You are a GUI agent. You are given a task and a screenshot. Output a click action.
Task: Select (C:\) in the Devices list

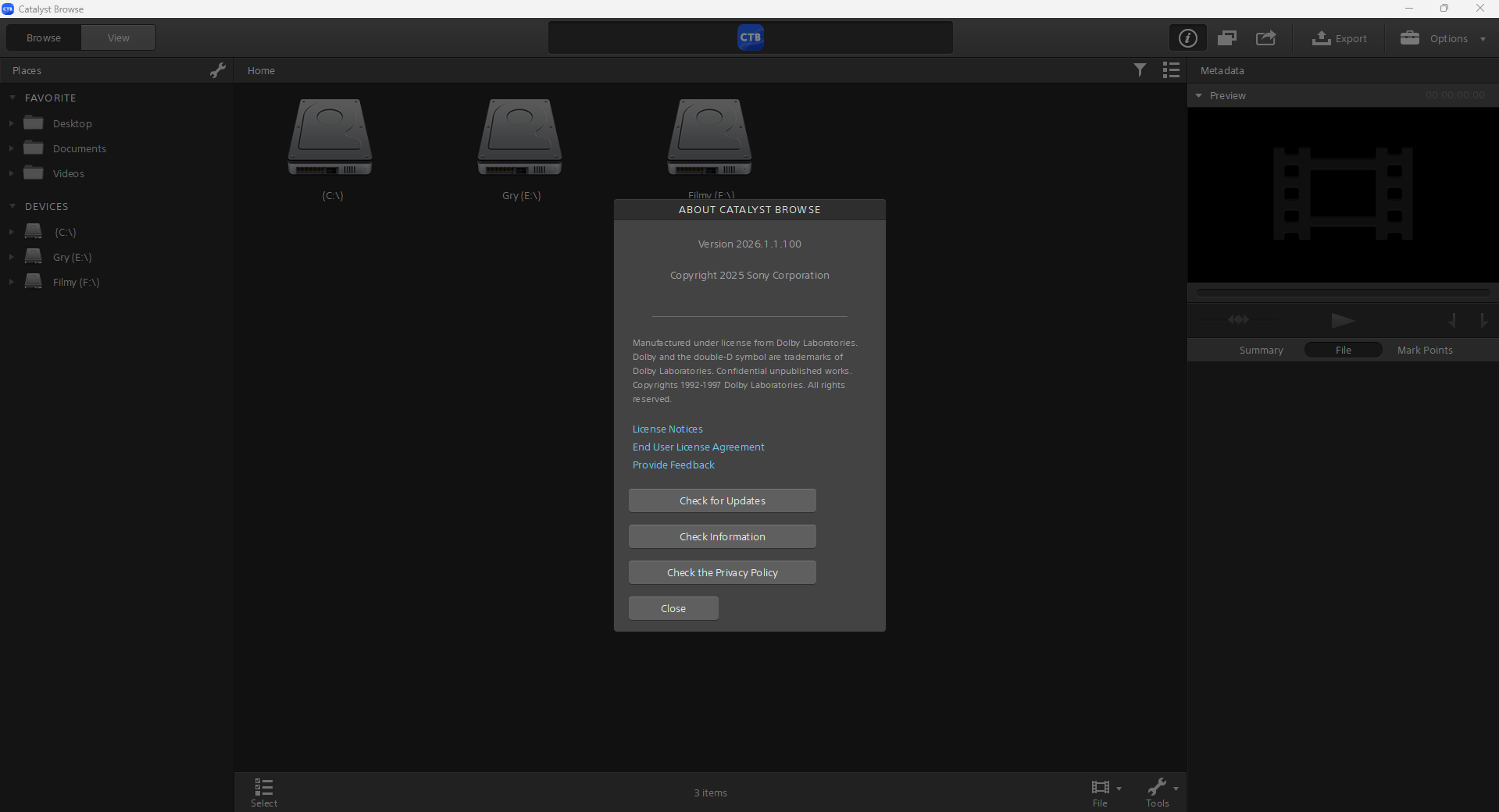coord(66,232)
